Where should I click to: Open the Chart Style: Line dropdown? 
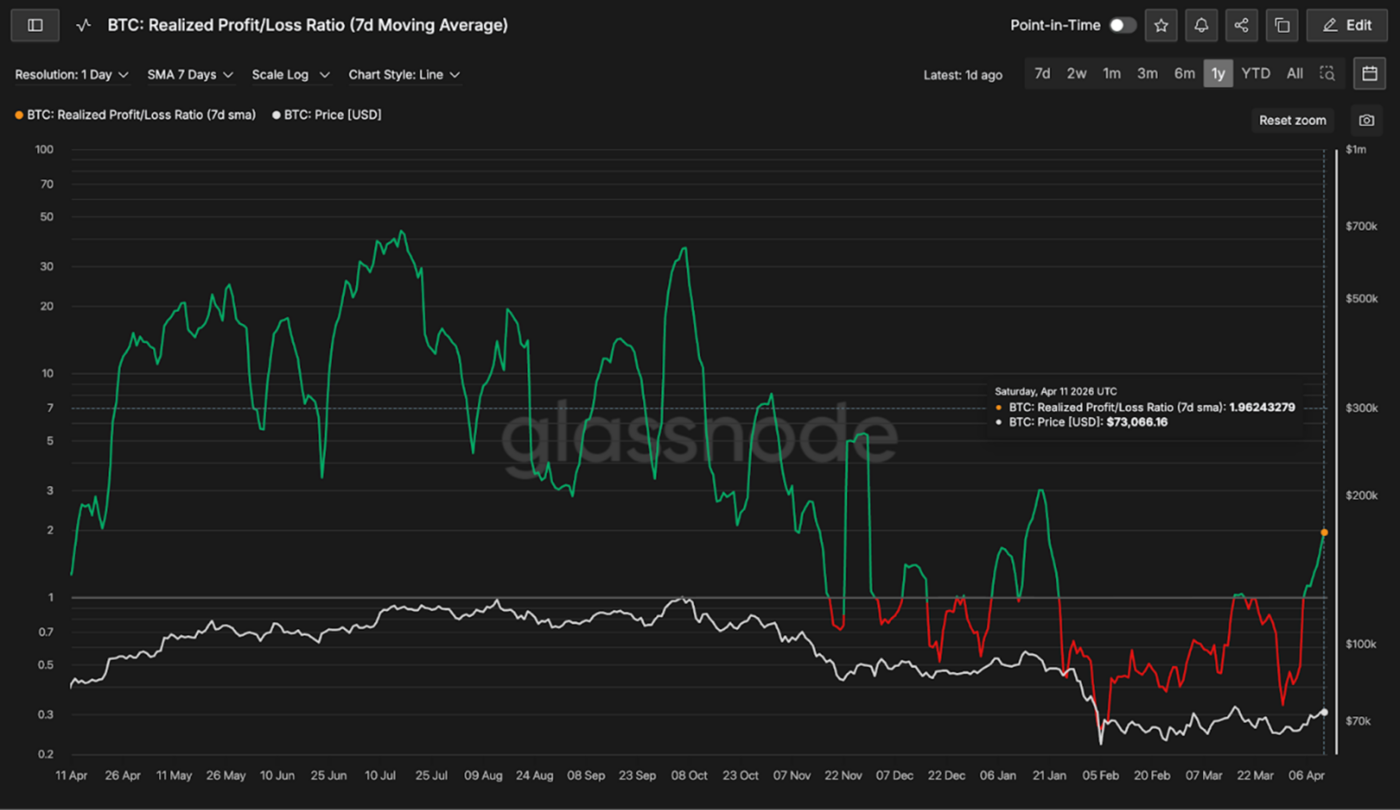pyautogui.click(x=404, y=75)
